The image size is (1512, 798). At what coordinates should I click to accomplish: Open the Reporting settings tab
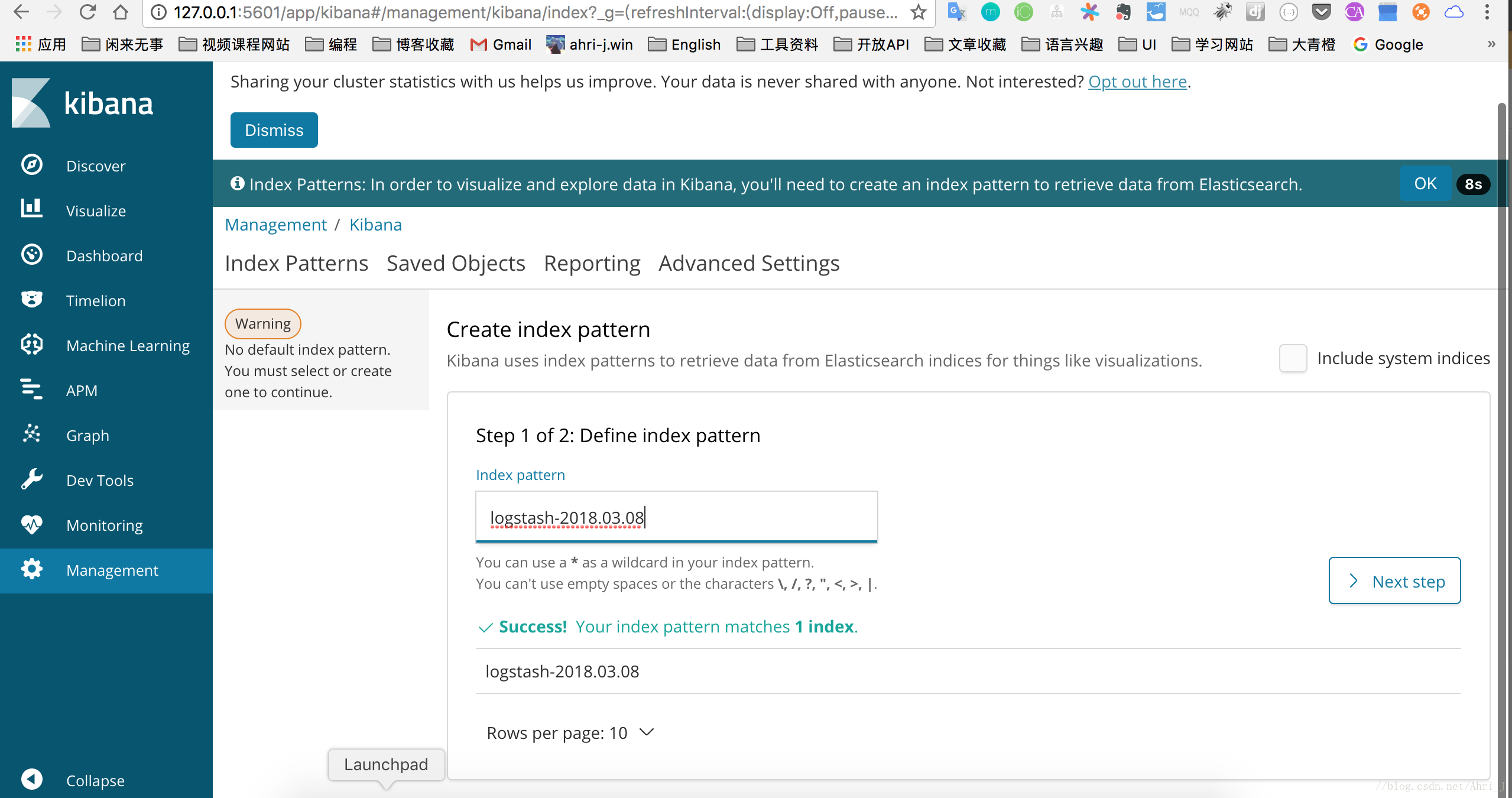592,262
